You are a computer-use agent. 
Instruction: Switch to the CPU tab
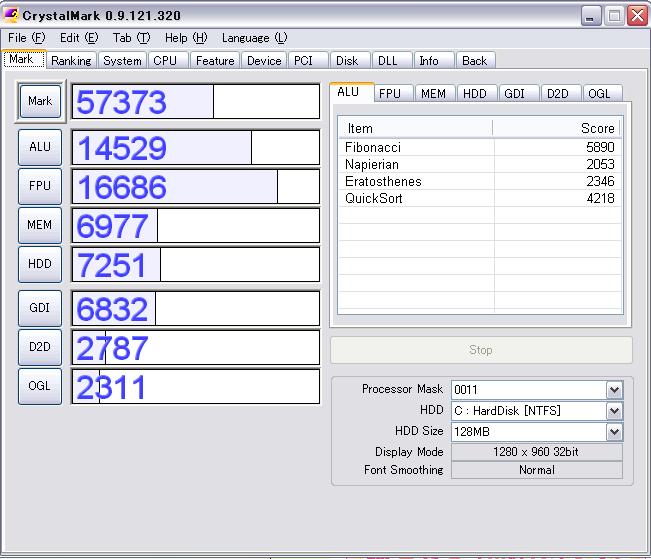(x=168, y=61)
